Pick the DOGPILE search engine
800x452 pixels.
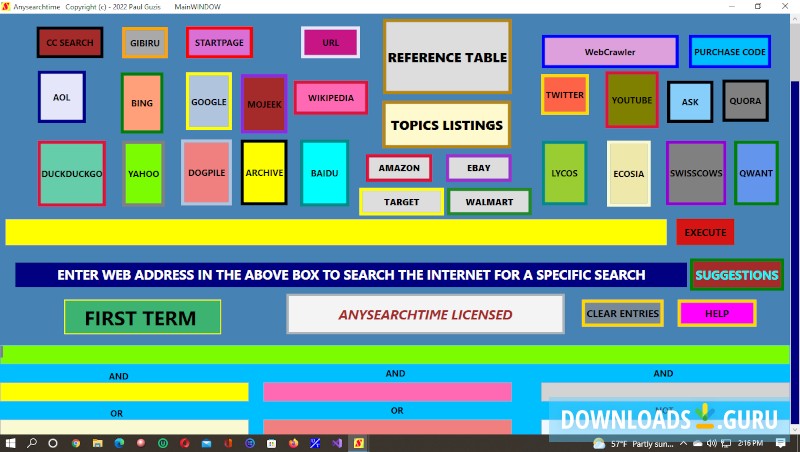207,172
